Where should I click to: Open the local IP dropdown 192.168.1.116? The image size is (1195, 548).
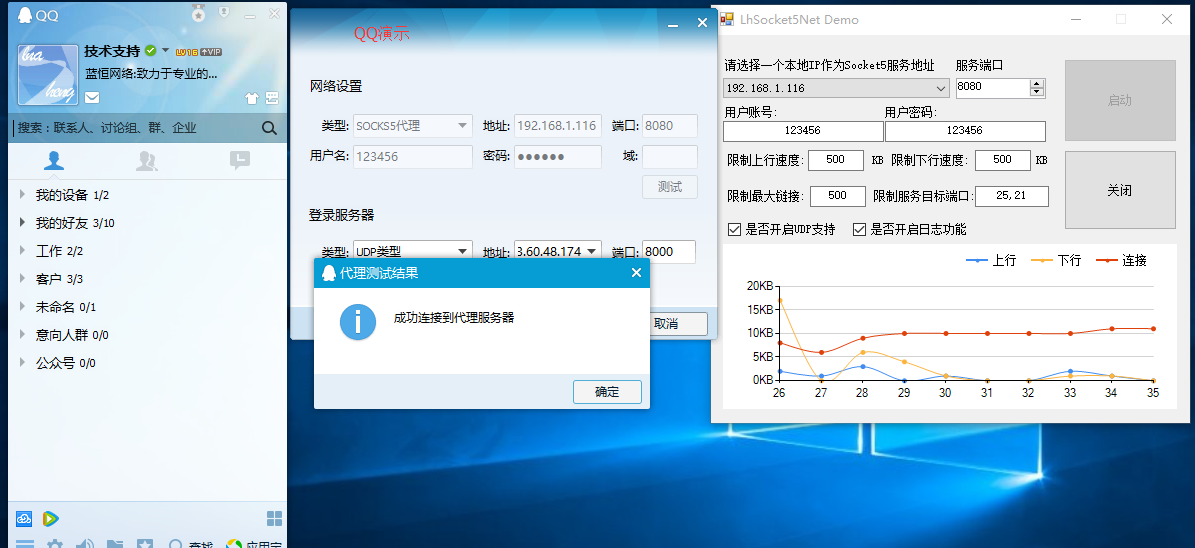[836, 88]
